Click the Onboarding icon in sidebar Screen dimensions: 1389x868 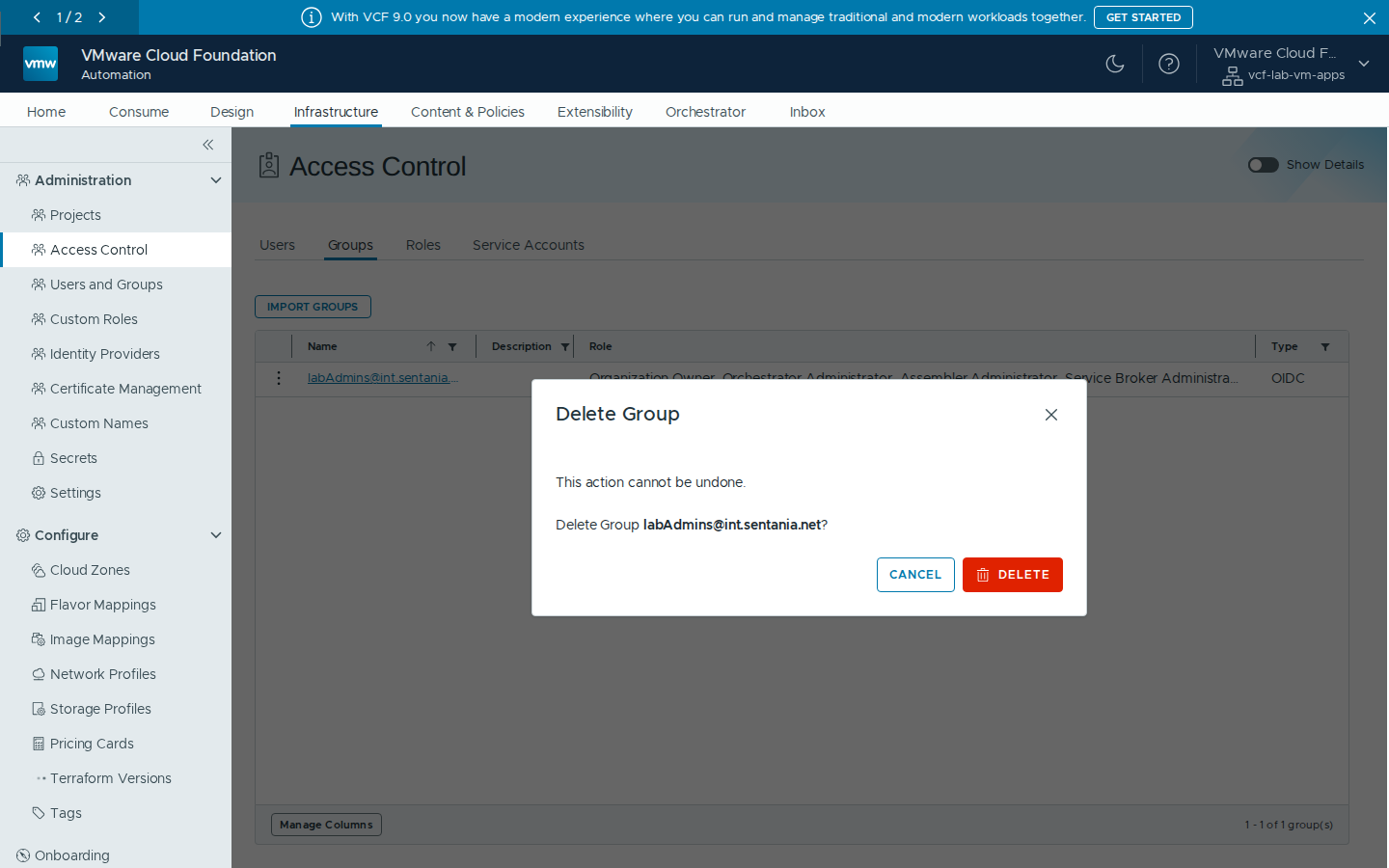[x=23, y=855]
